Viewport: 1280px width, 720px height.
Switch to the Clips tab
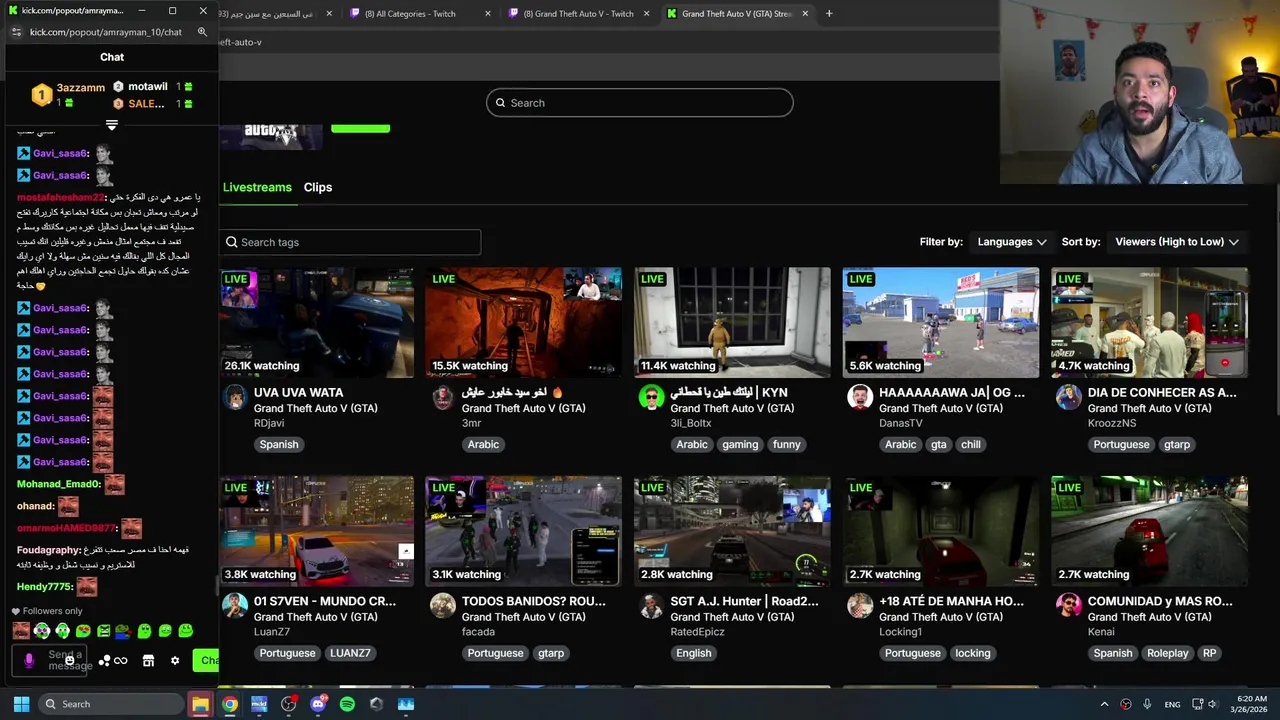point(318,187)
